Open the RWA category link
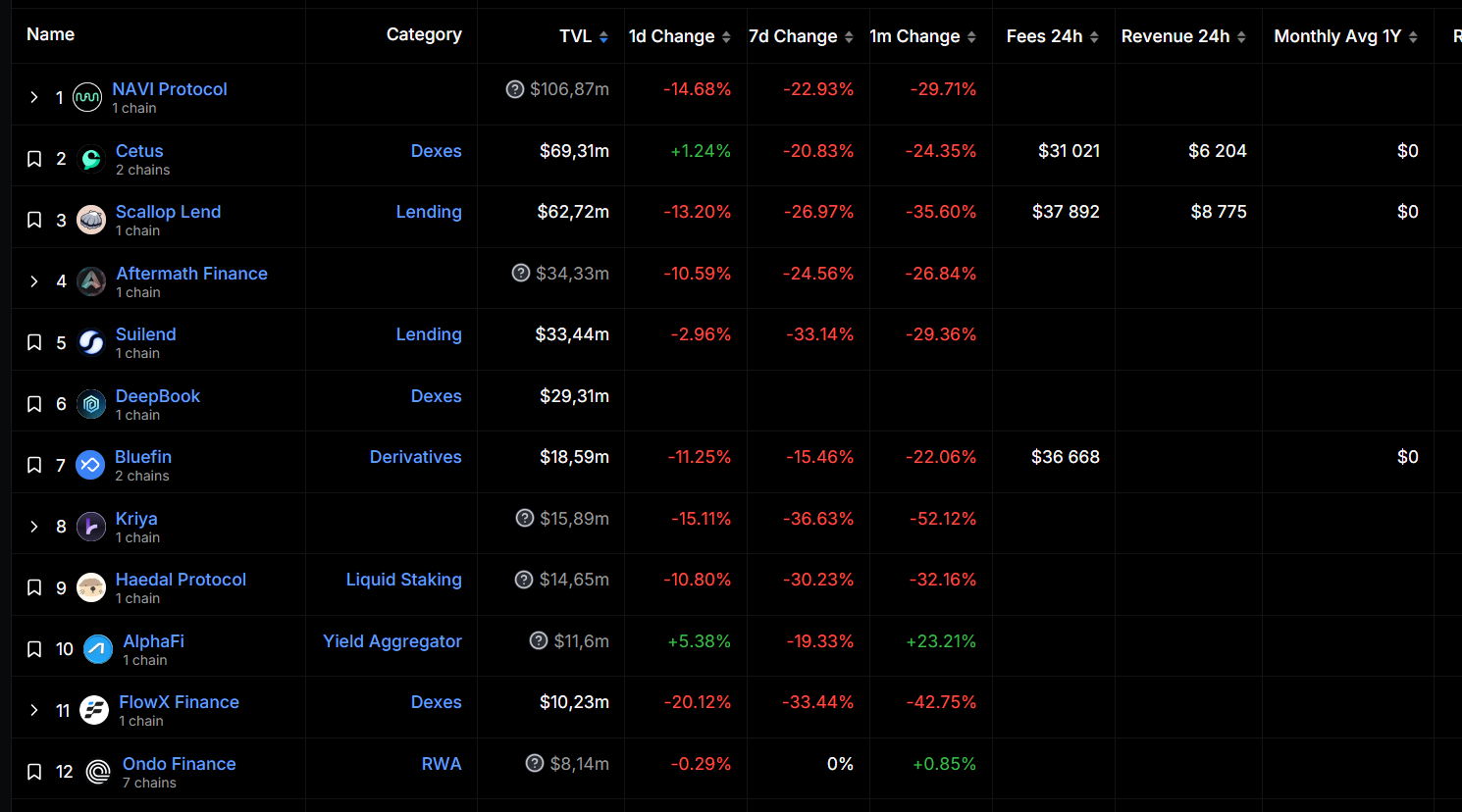The width and height of the screenshot is (1462, 812). pyautogui.click(x=442, y=764)
